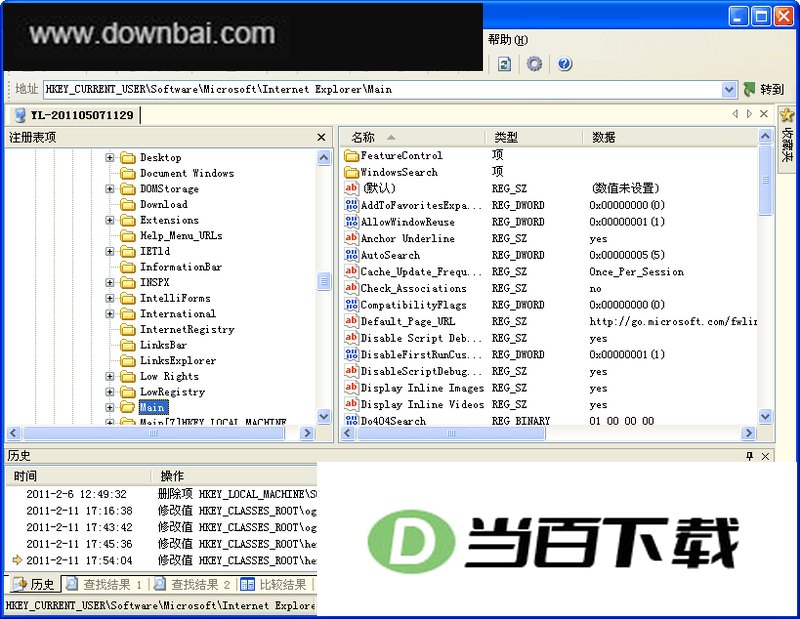Switch to the 查找结果 1 tab
This screenshot has width=800, height=619.
coord(105,584)
